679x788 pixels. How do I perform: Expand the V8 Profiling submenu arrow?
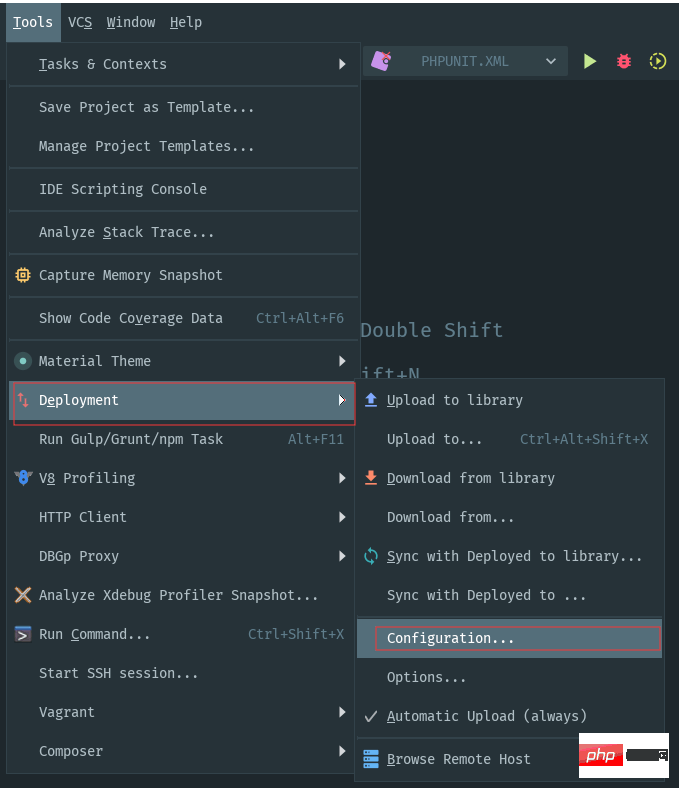(x=342, y=477)
